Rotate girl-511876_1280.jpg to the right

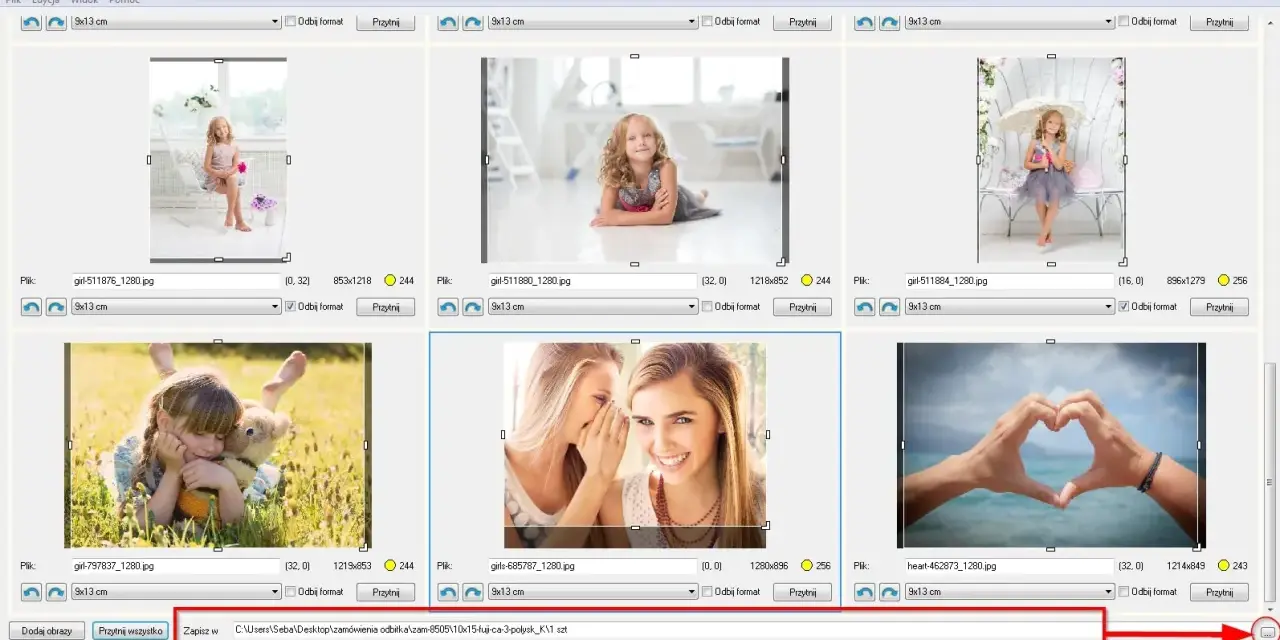56,307
